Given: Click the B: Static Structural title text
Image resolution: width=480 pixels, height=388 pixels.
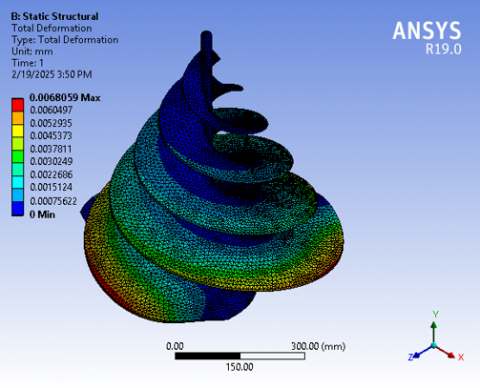Looking at the screenshot, I should (x=55, y=16).
